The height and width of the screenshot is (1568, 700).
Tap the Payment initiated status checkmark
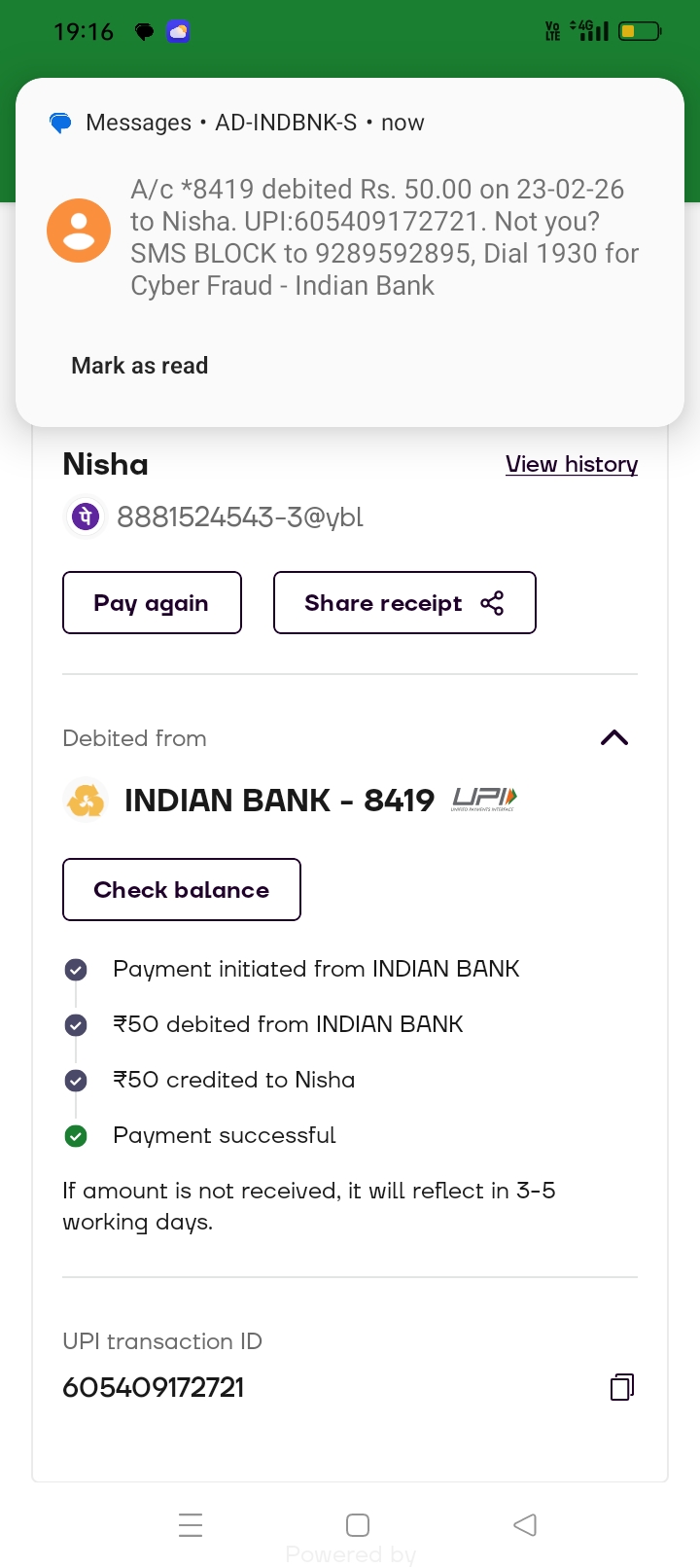click(76, 969)
